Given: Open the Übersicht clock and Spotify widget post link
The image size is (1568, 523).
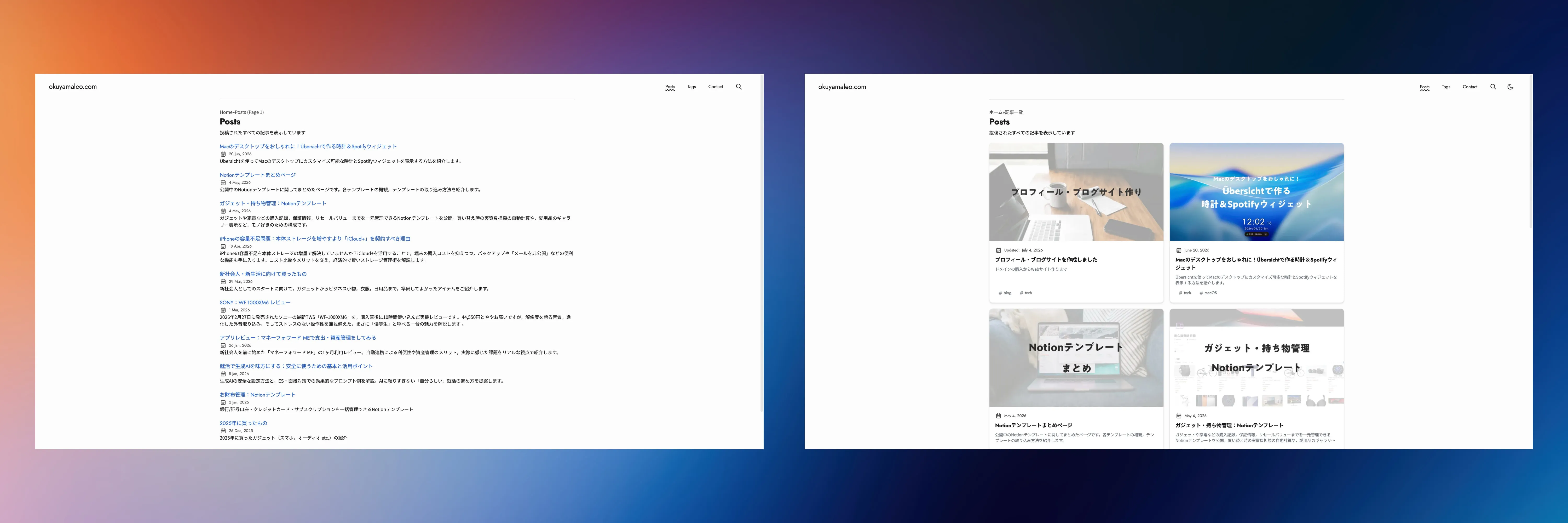Looking at the screenshot, I should click(308, 146).
